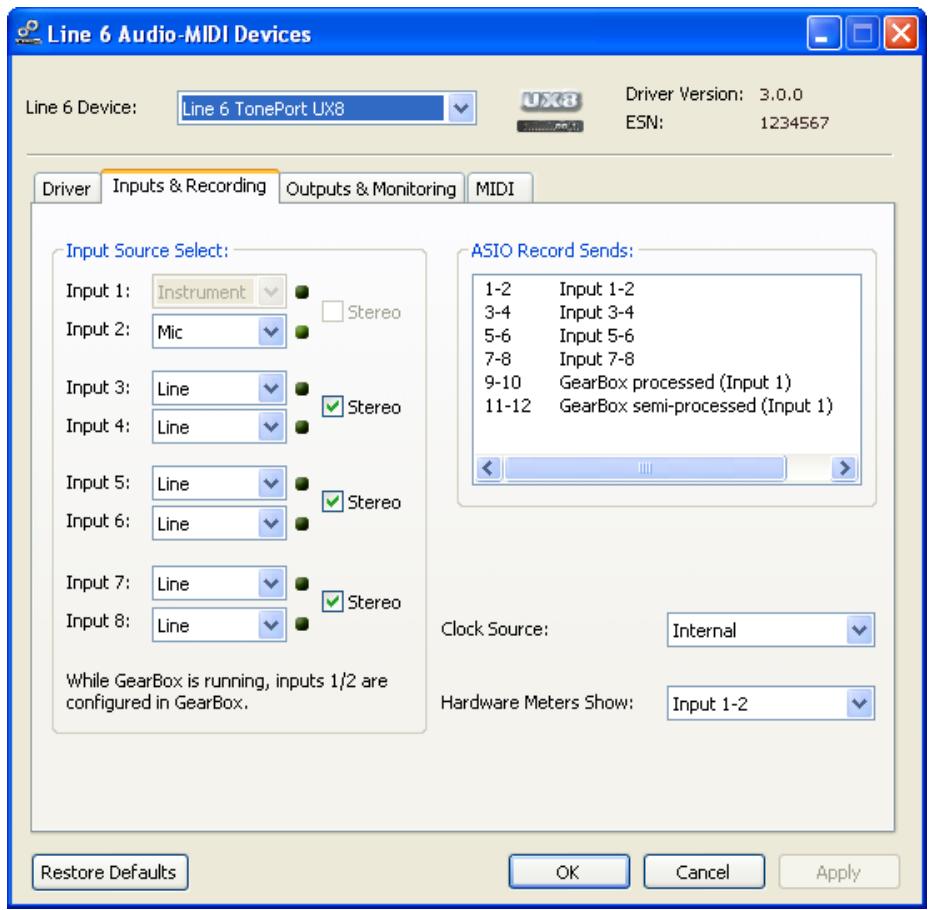Viewport: 931px width, 910px height.
Task: Toggle Stereo checkbox for Inputs 1 and 2
Action: (332, 311)
